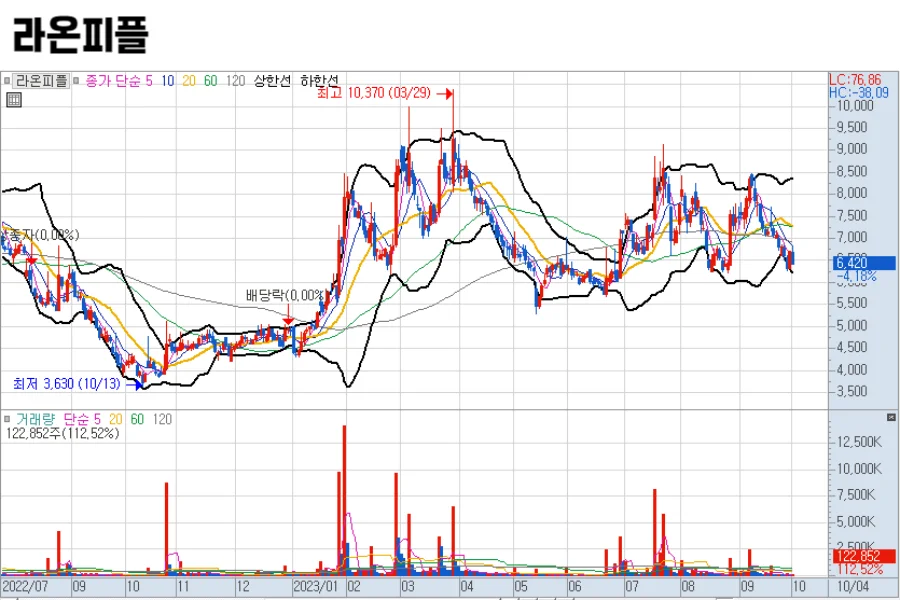Click the 02 month date axis label
Screen dimensions: 900x600
tap(354, 587)
